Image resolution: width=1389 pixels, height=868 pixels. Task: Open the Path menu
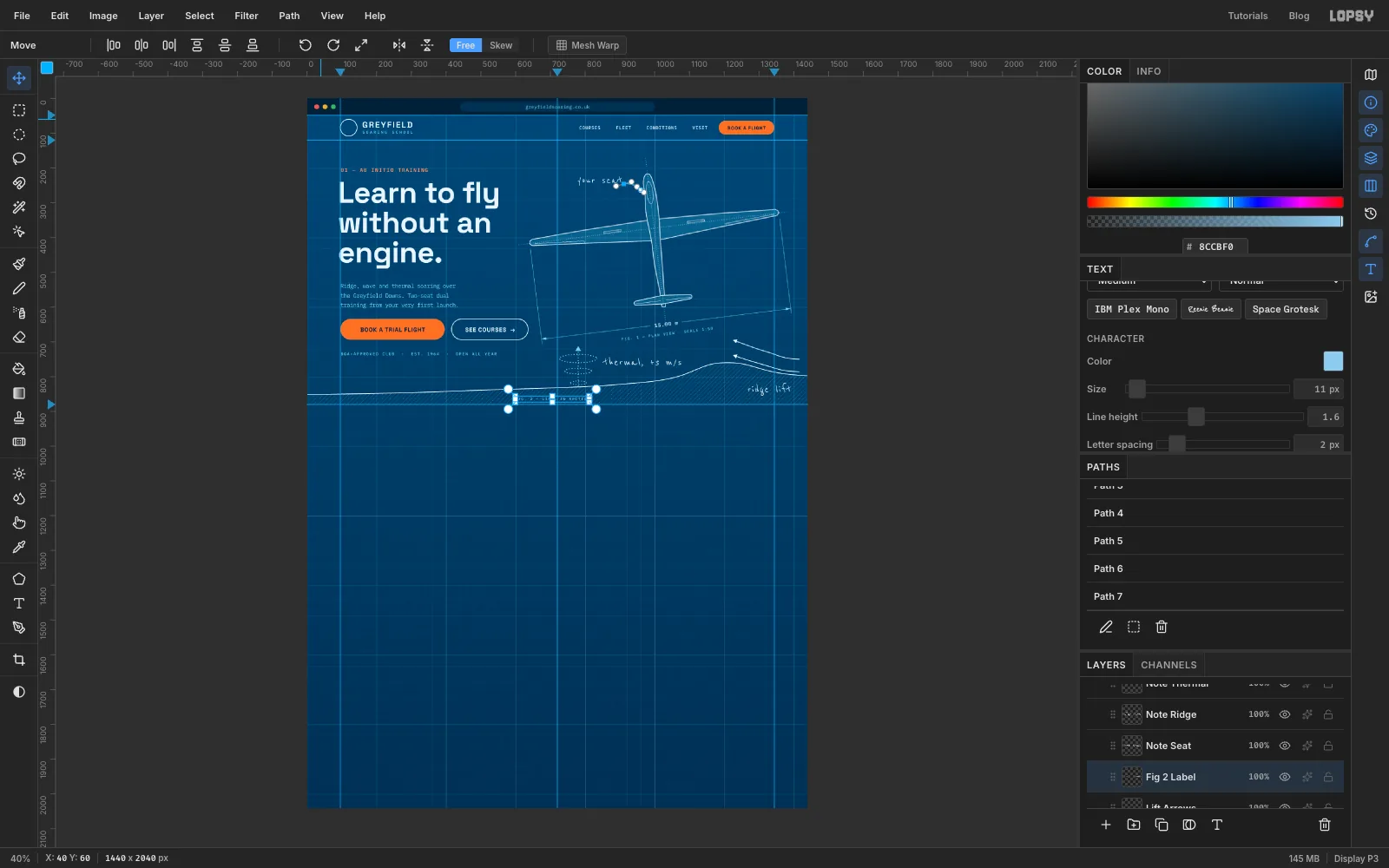tap(289, 16)
